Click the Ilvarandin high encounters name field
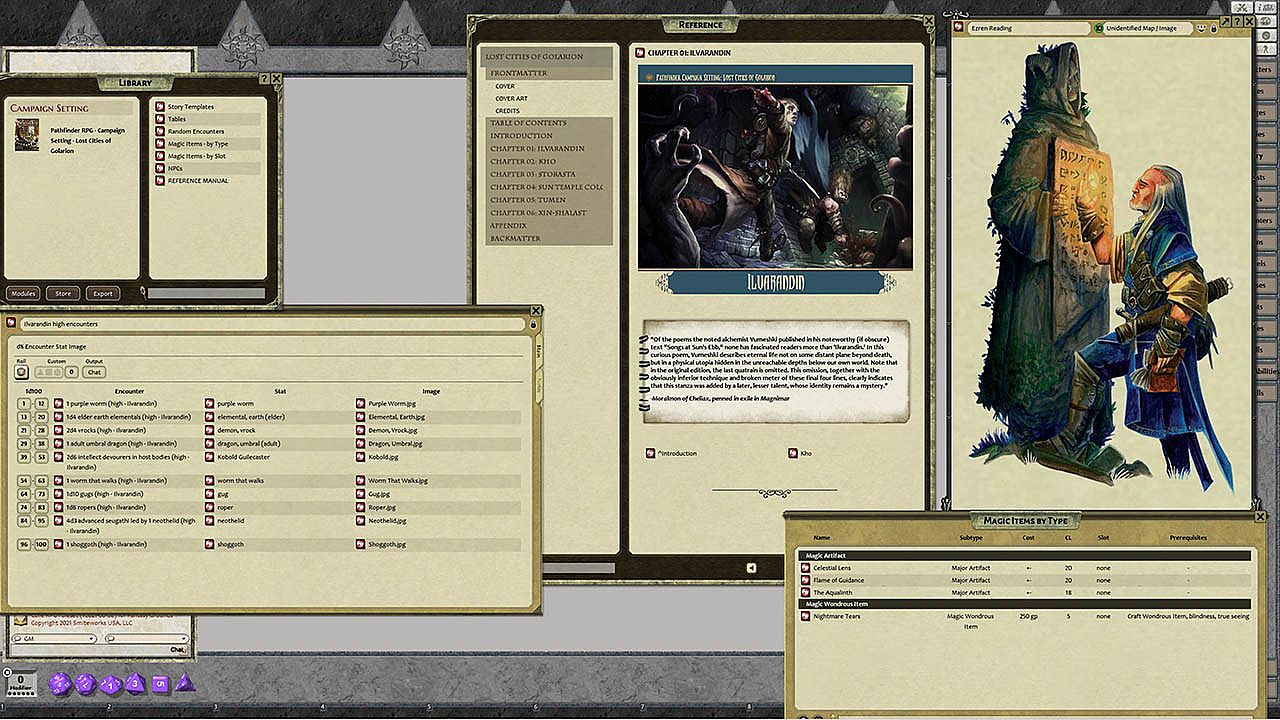1280x720 pixels. 272,324
